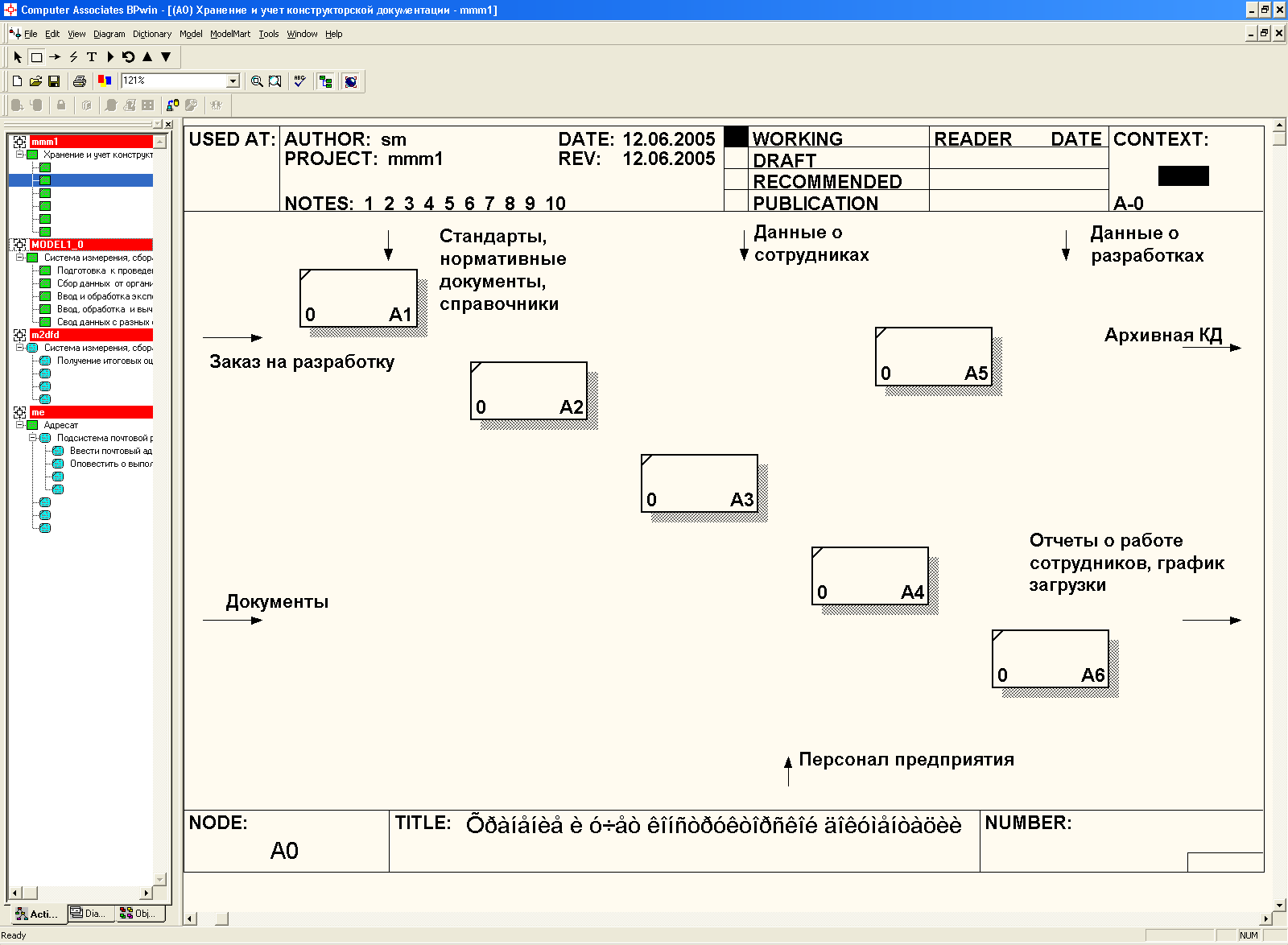Open the zoom percentage dropdown

tap(233, 80)
